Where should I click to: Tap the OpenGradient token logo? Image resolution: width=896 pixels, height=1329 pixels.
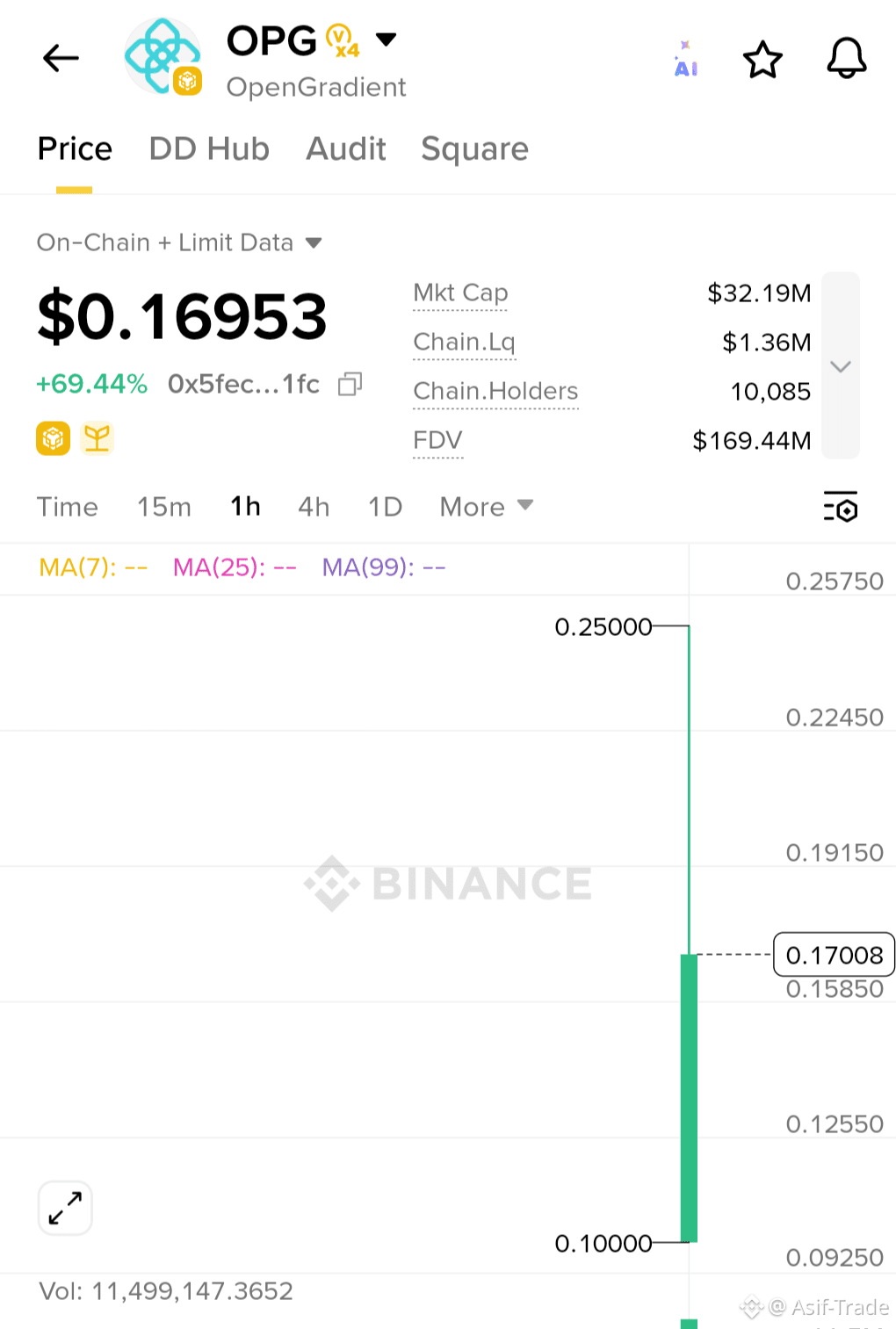pyautogui.click(x=163, y=58)
